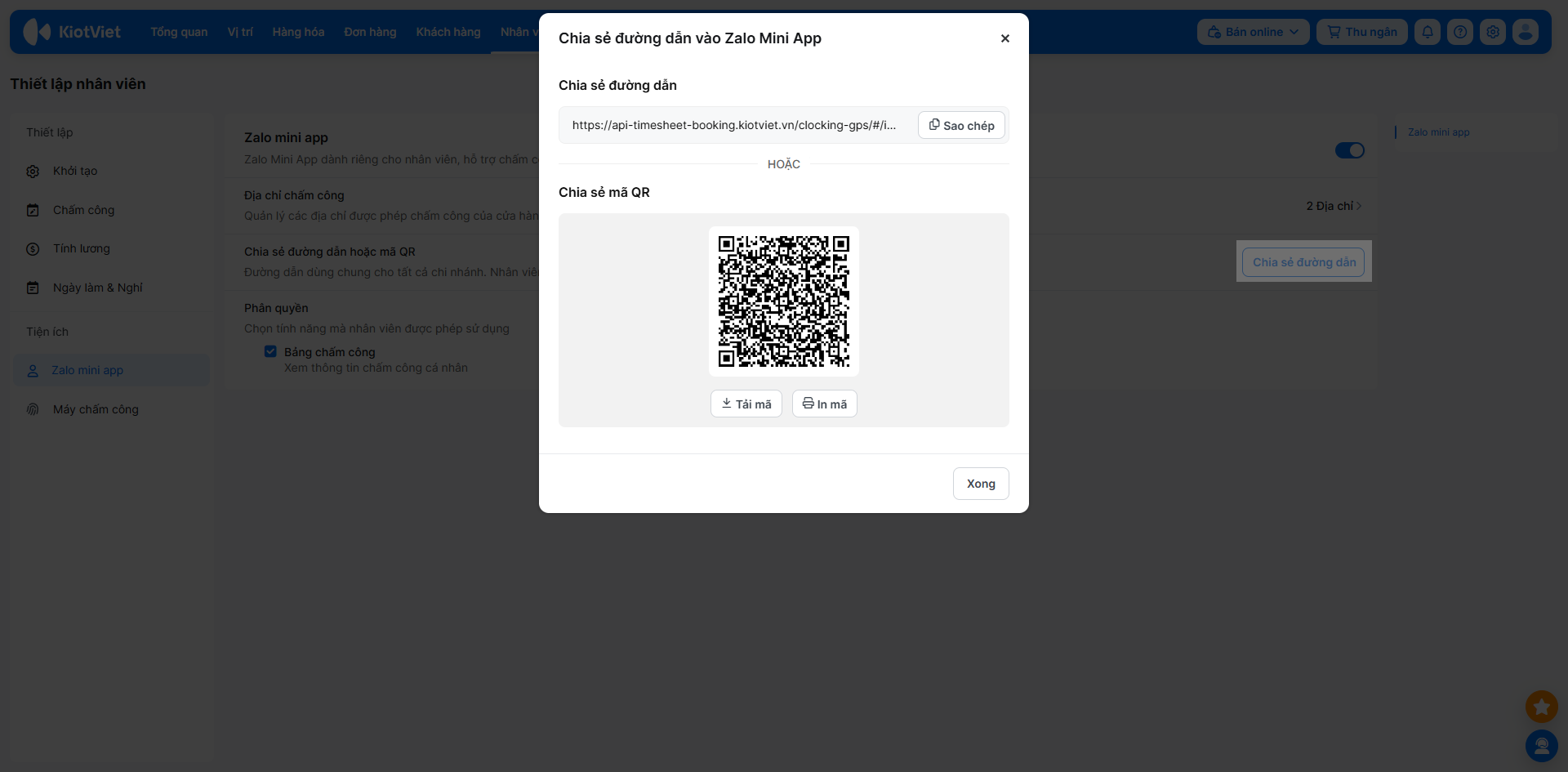Click the gear icon beside Khởi tạo
Screen dimensions: 1568x772
33,172
